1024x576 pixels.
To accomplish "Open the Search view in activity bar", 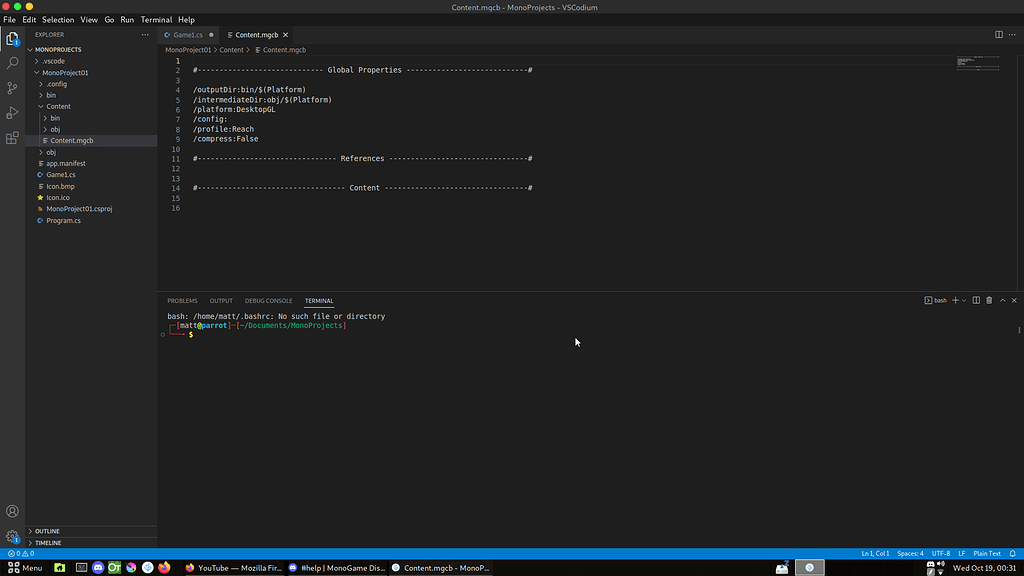I will point(12,63).
